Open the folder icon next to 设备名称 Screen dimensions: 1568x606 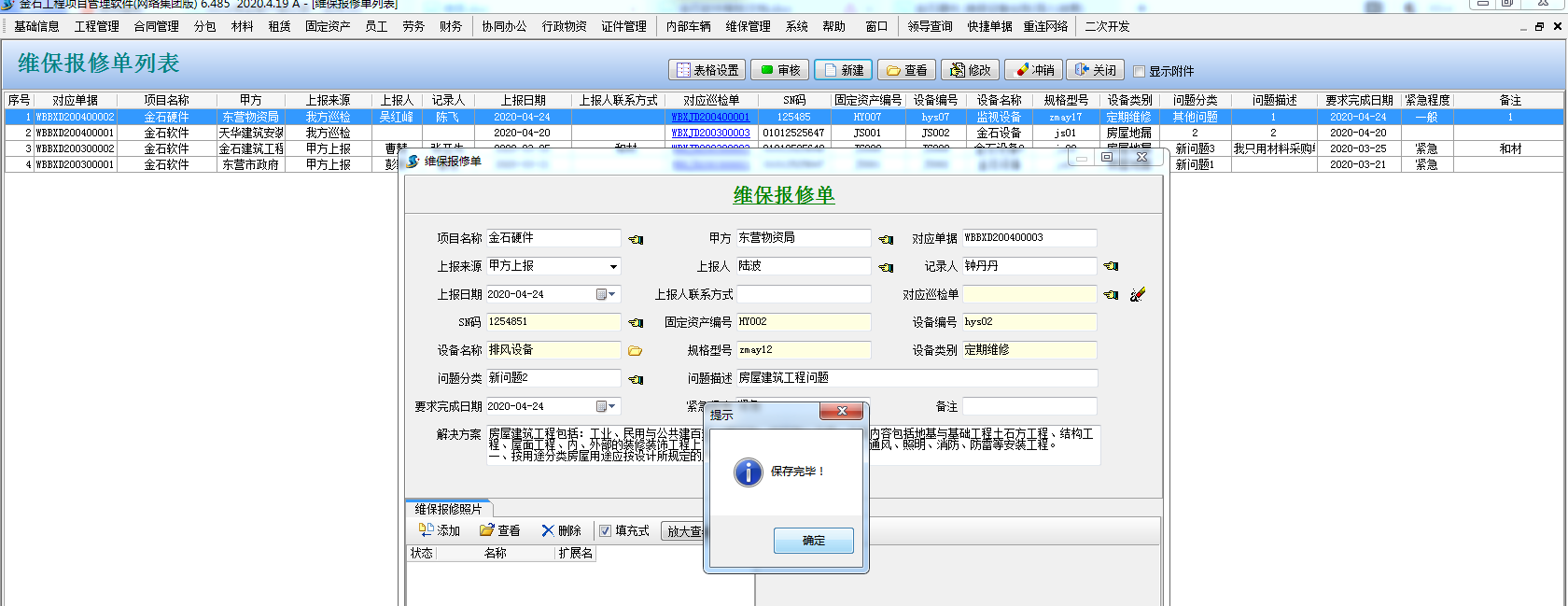pyautogui.click(x=635, y=351)
